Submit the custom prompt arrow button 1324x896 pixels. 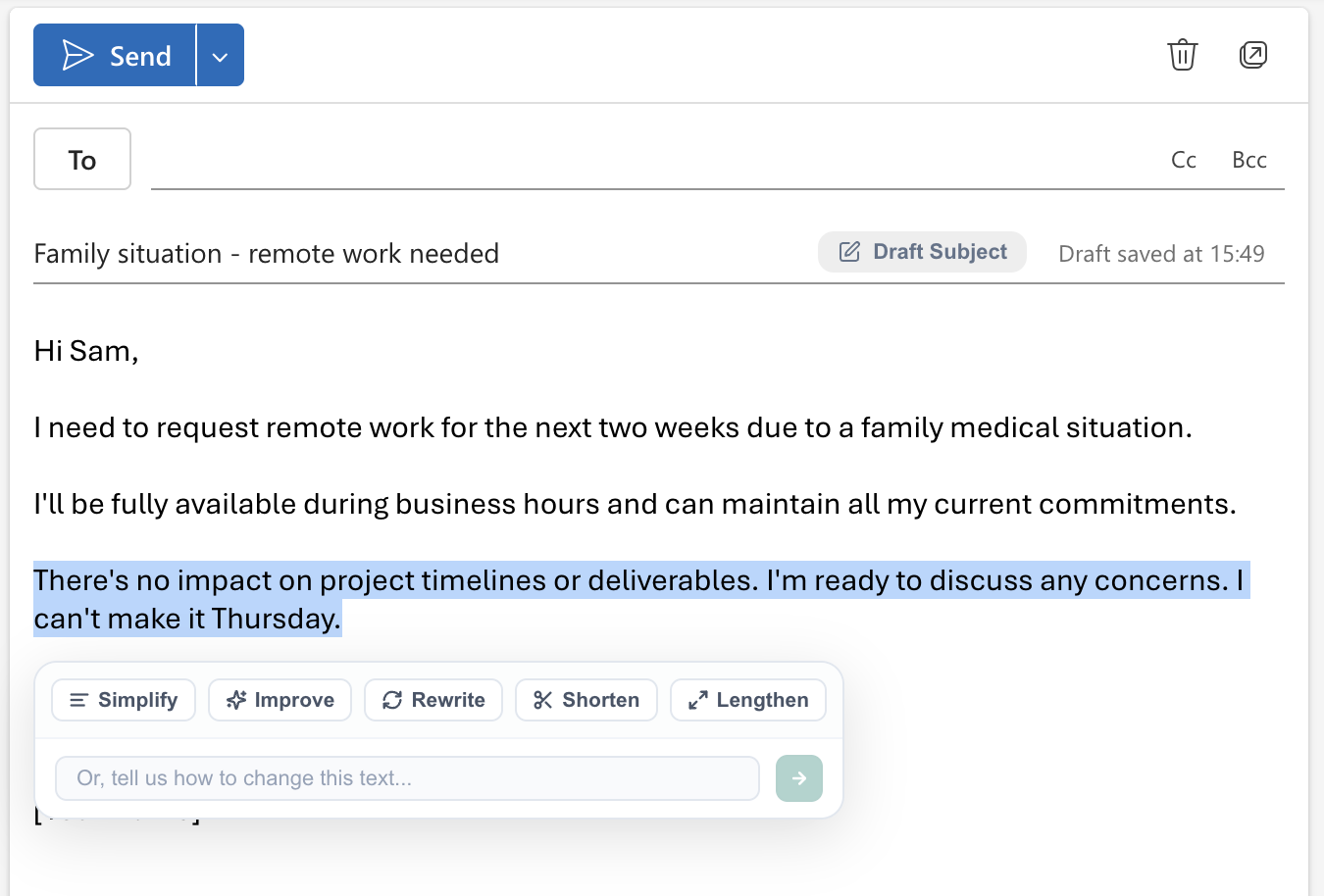tap(799, 778)
